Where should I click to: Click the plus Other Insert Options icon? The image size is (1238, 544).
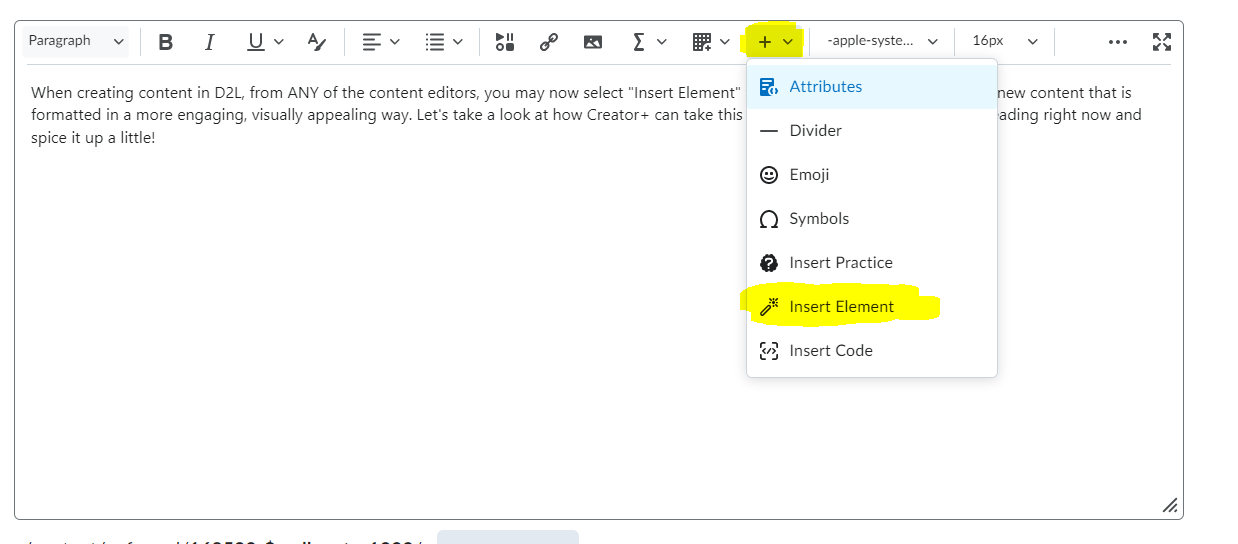click(765, 42)
